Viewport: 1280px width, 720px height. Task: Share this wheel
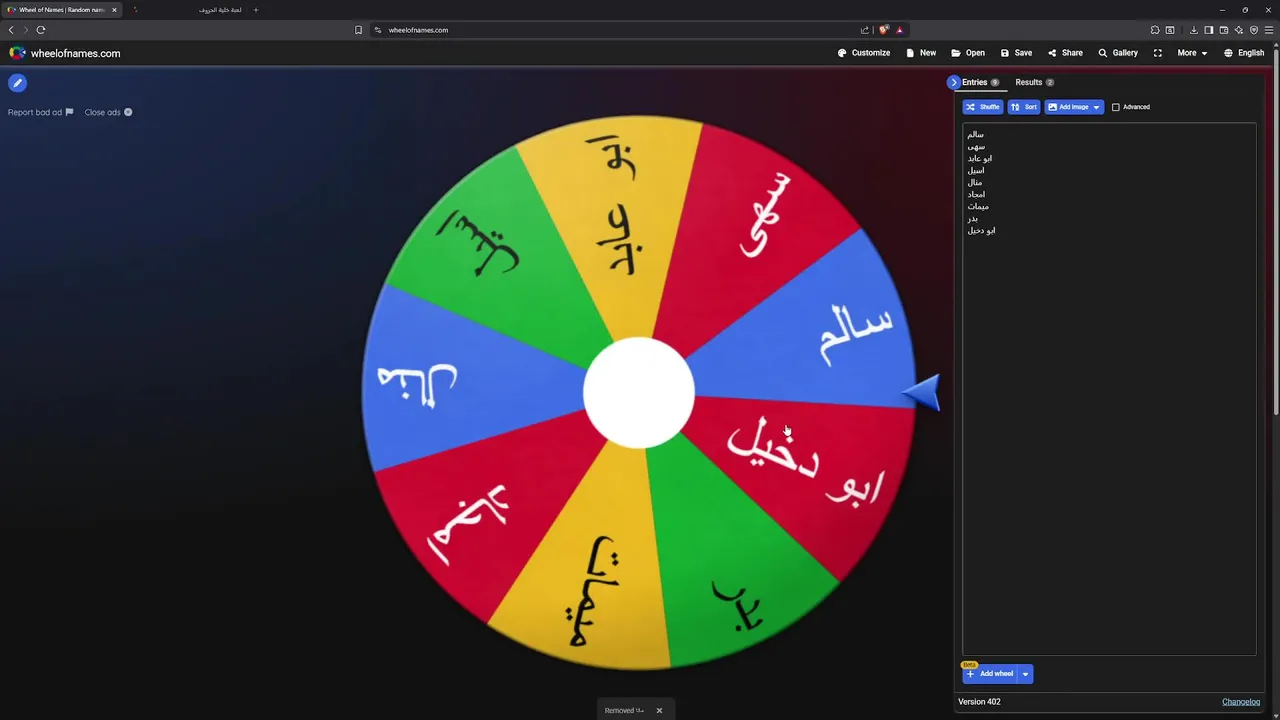[1065, 53]
